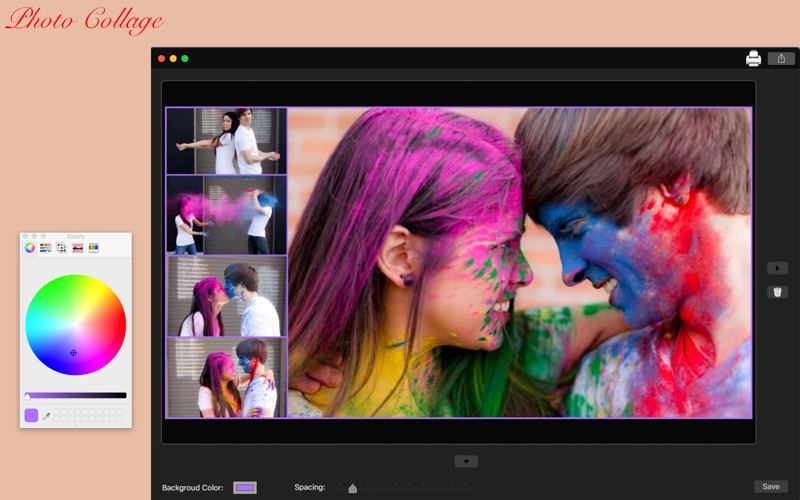This screenshot has width=800, height=500.
Task: Click the first empty saved-color slot
Action: (x=57, y=412)
